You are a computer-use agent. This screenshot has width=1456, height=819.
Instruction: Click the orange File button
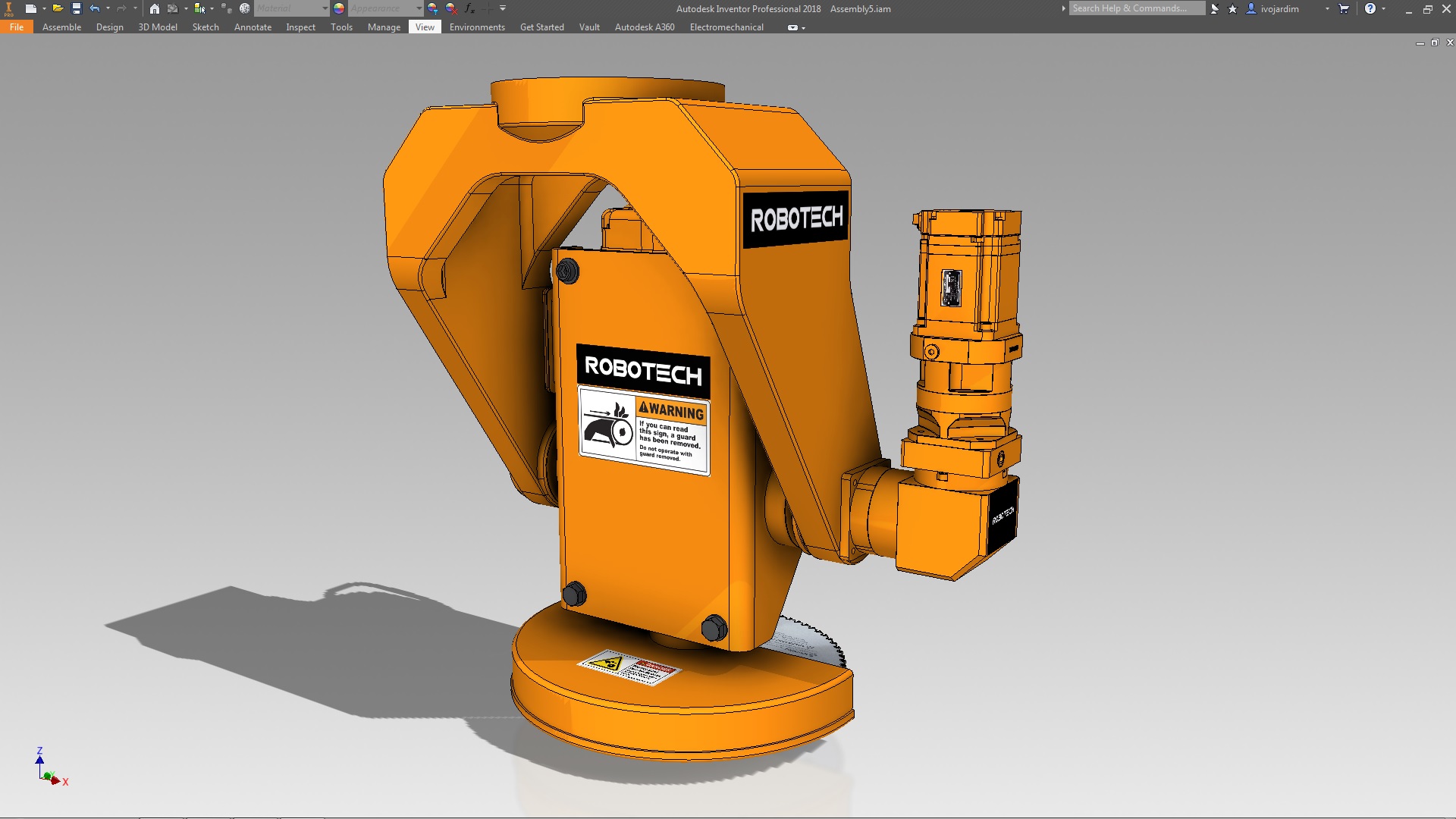pyautogui.click(x=17, y=27)
